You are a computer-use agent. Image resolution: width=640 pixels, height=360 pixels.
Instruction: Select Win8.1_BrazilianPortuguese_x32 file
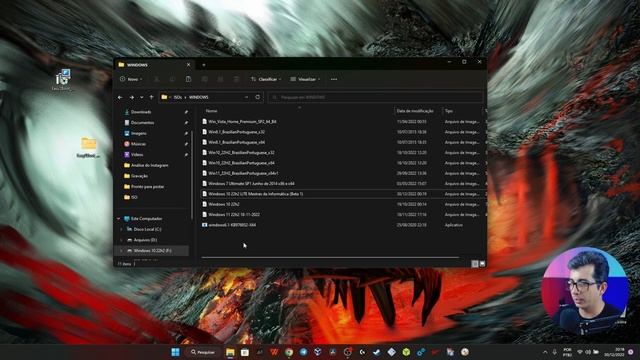[x=236, y=132]
